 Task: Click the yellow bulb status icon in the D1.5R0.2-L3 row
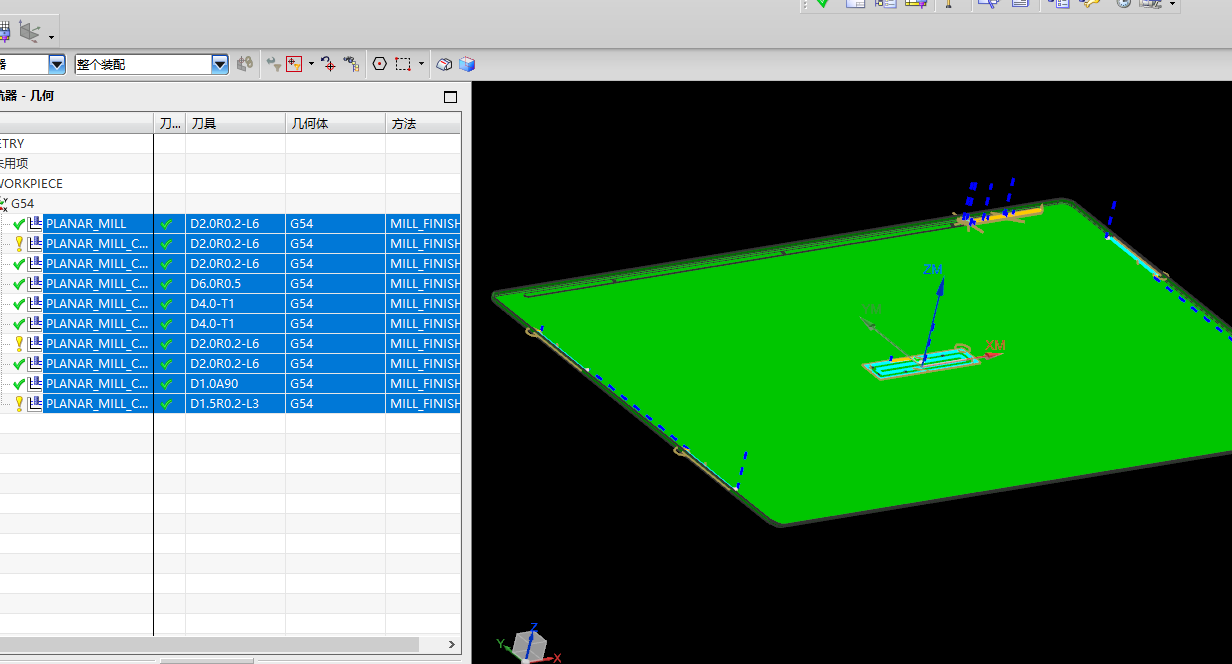point(19,404)
